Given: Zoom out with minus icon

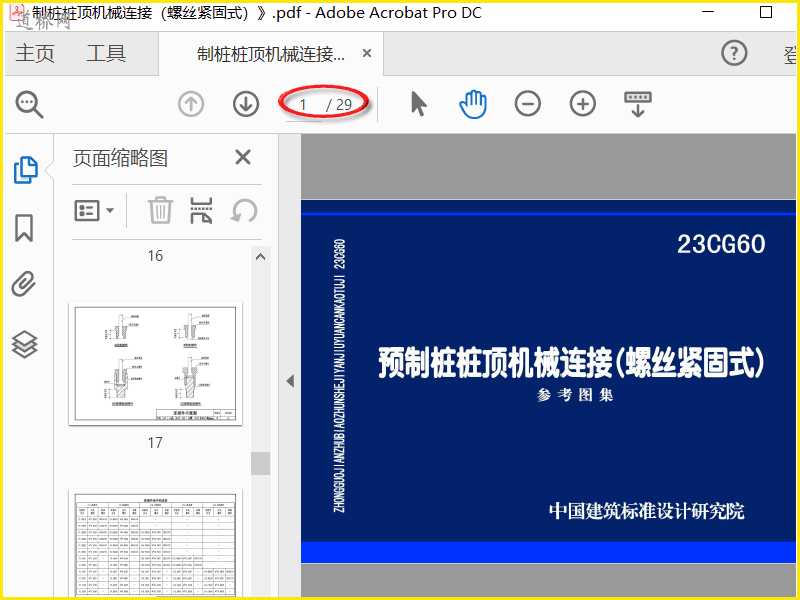Looking at the screenshot, I should pos(528,104).
